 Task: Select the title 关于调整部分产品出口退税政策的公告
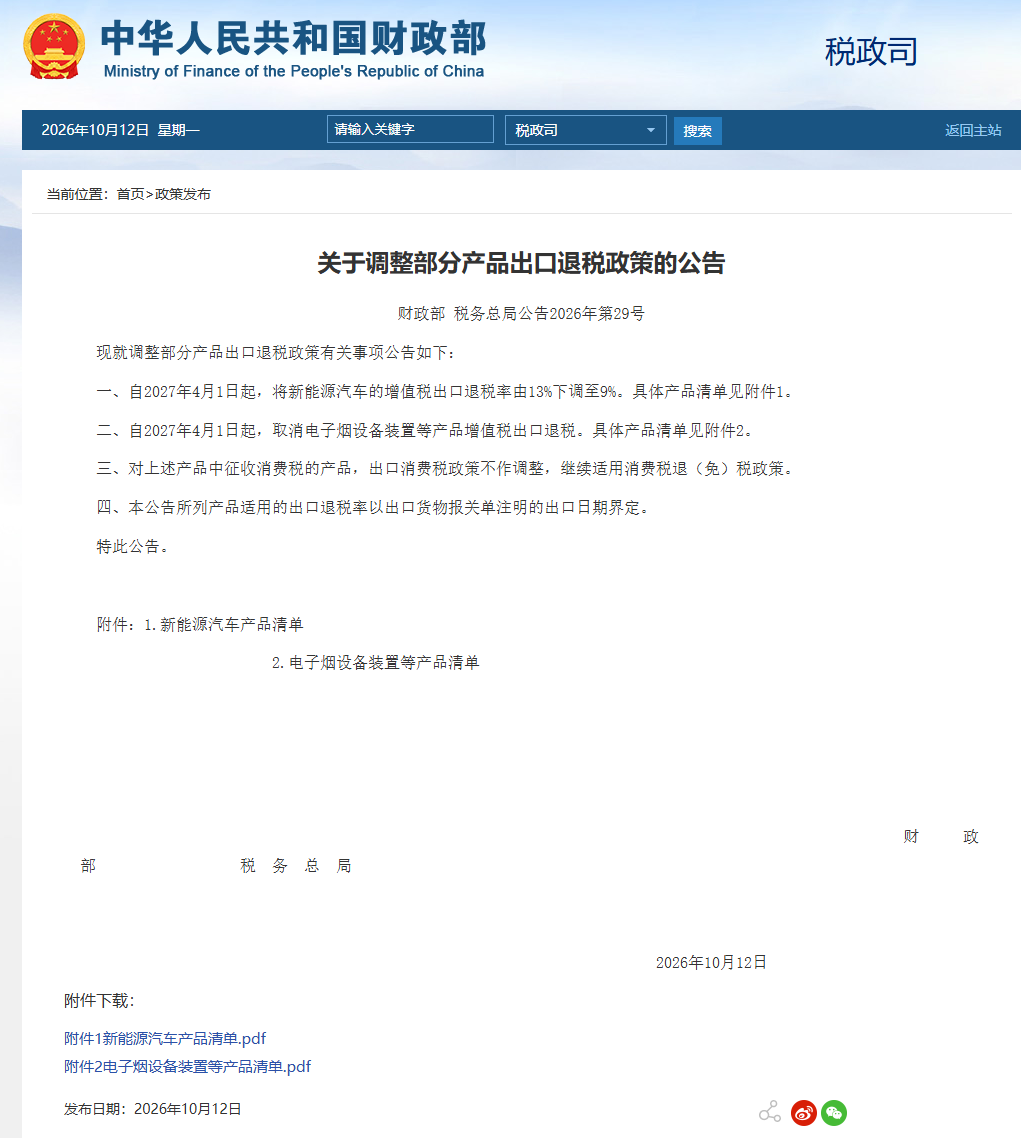521,263
